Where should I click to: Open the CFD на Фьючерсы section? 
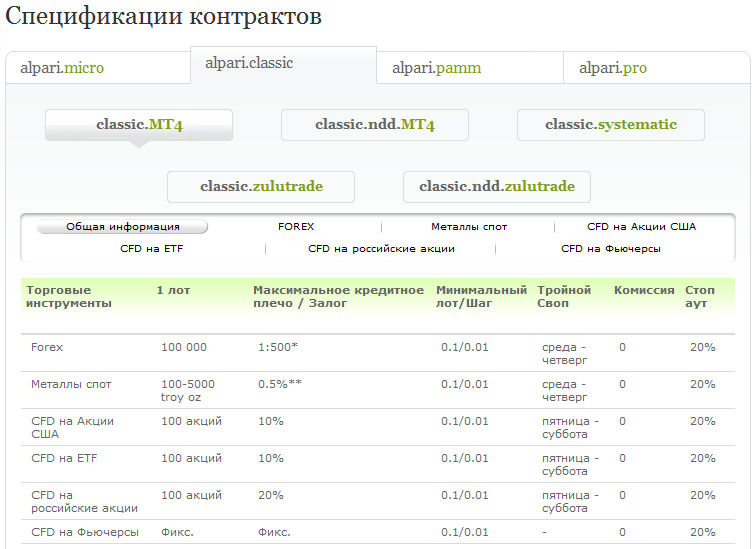(x=610, y=249)
